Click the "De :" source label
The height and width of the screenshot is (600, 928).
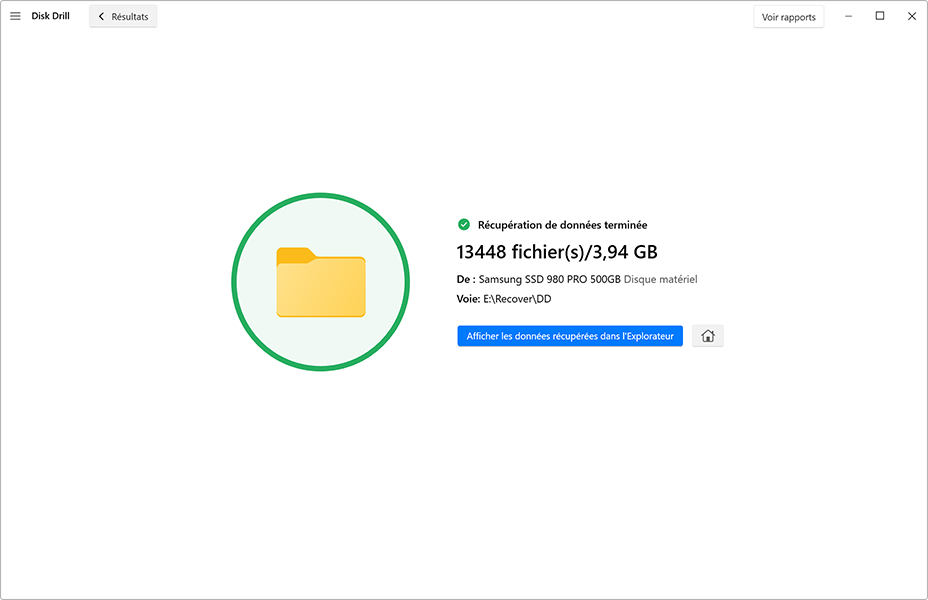point(466,279)
